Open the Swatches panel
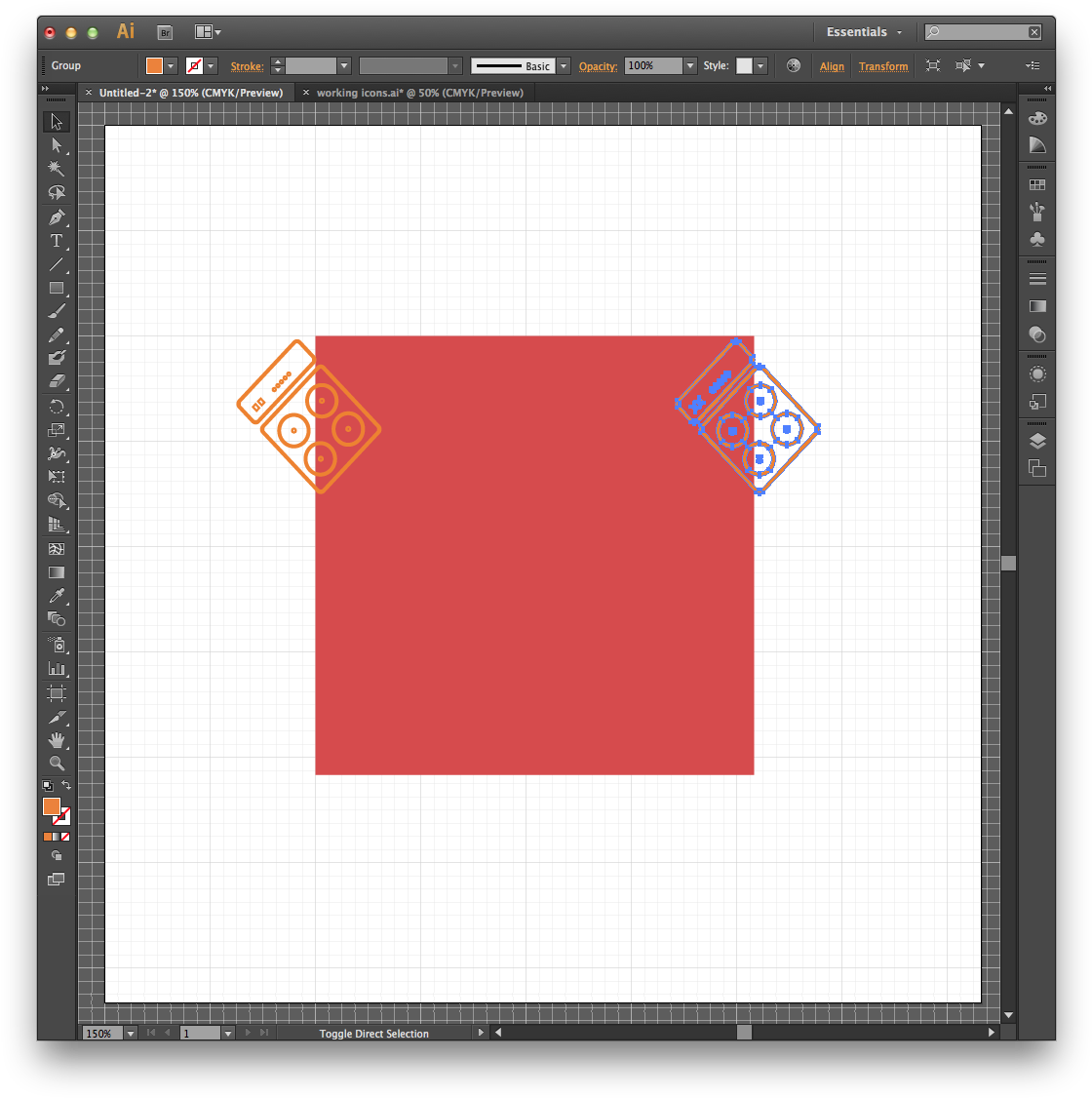Viewport: 1092px width, 1098px height. pyautogui.click(x=1037, y=184)
